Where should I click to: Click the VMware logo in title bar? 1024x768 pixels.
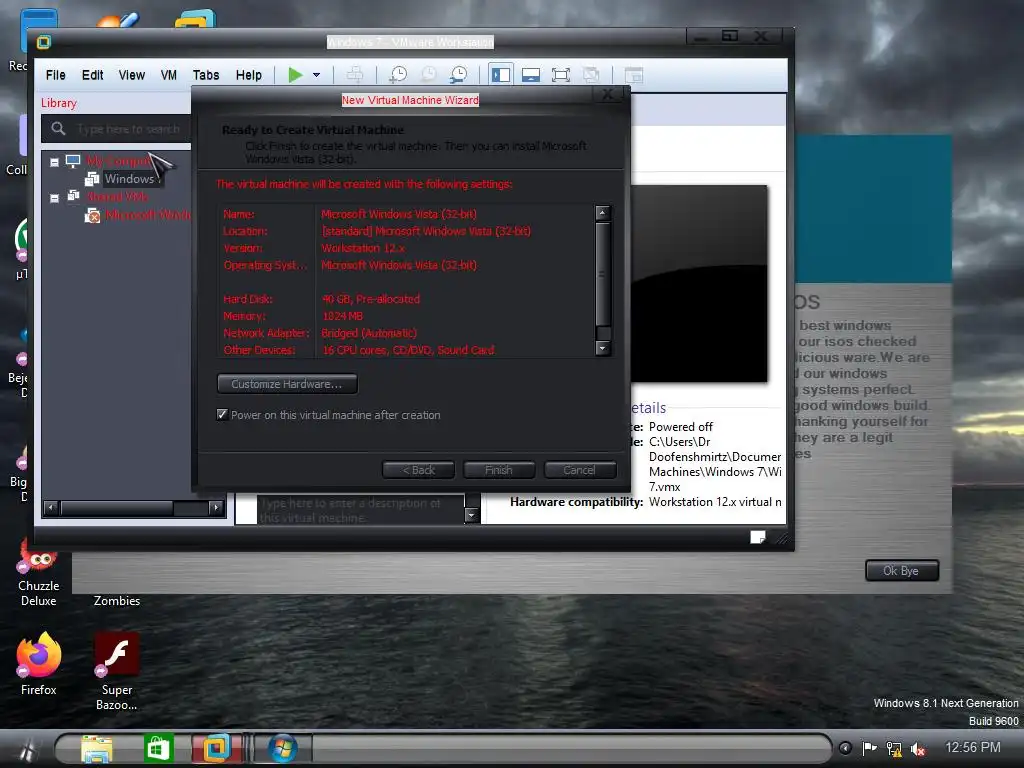[44, 42]
